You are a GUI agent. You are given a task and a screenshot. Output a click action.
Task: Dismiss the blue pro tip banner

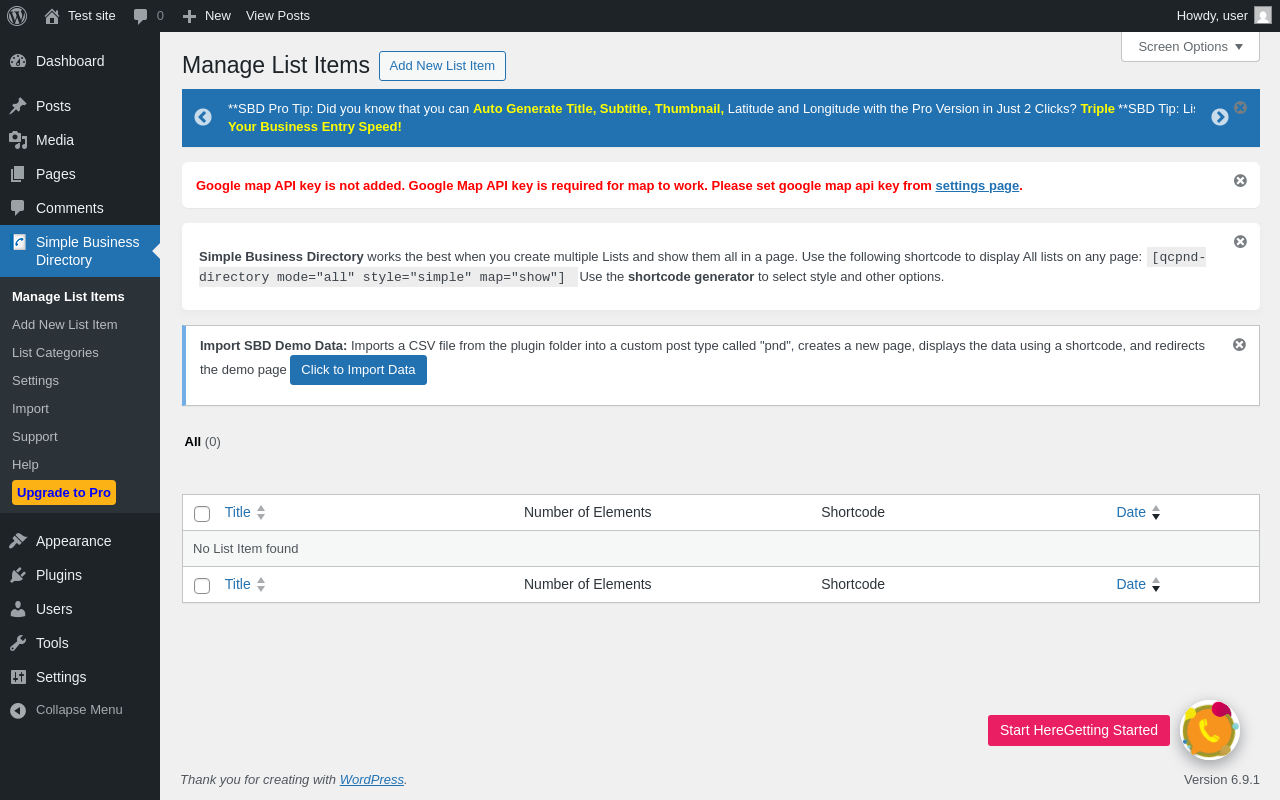[1240, 107]
